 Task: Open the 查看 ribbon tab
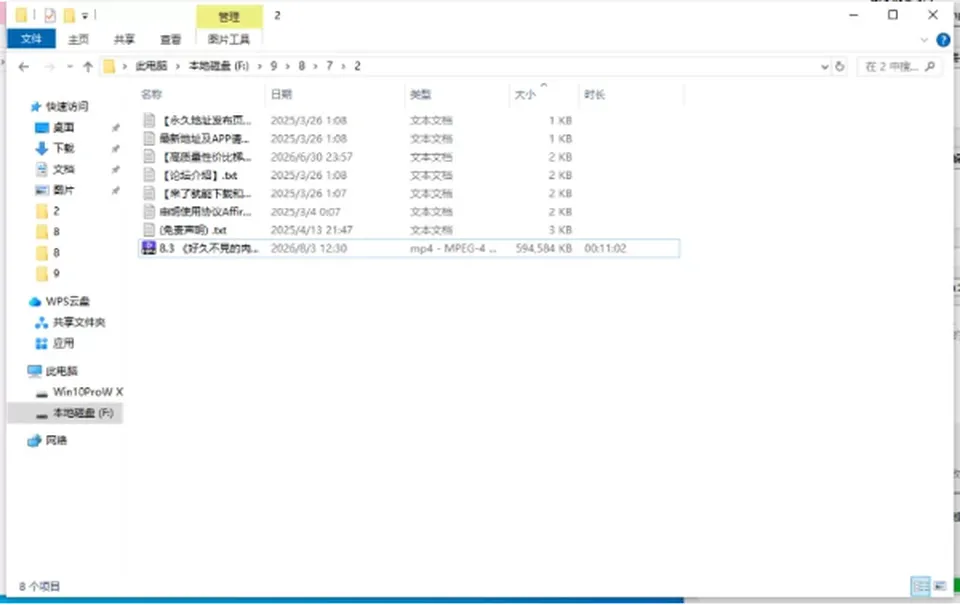pos(170,40)
